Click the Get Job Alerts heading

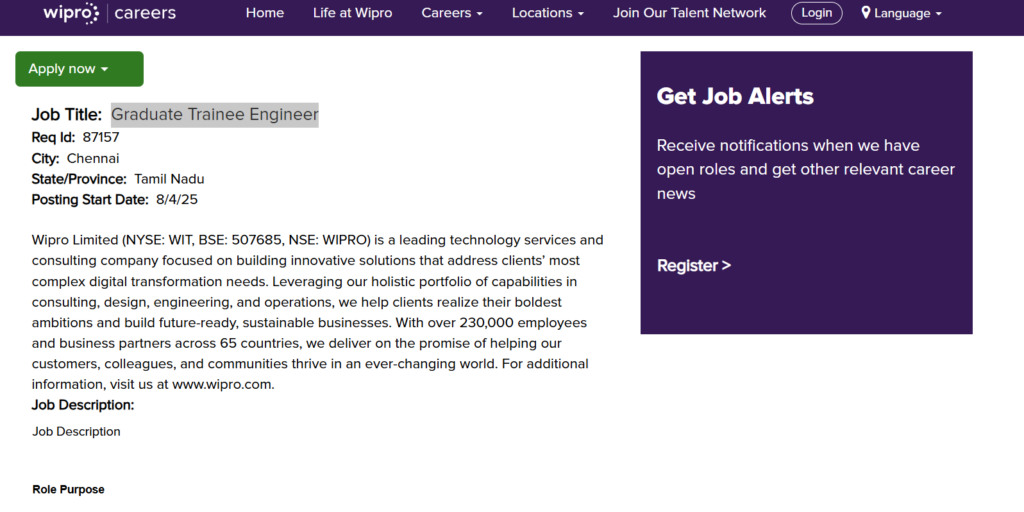pos(735,96)
